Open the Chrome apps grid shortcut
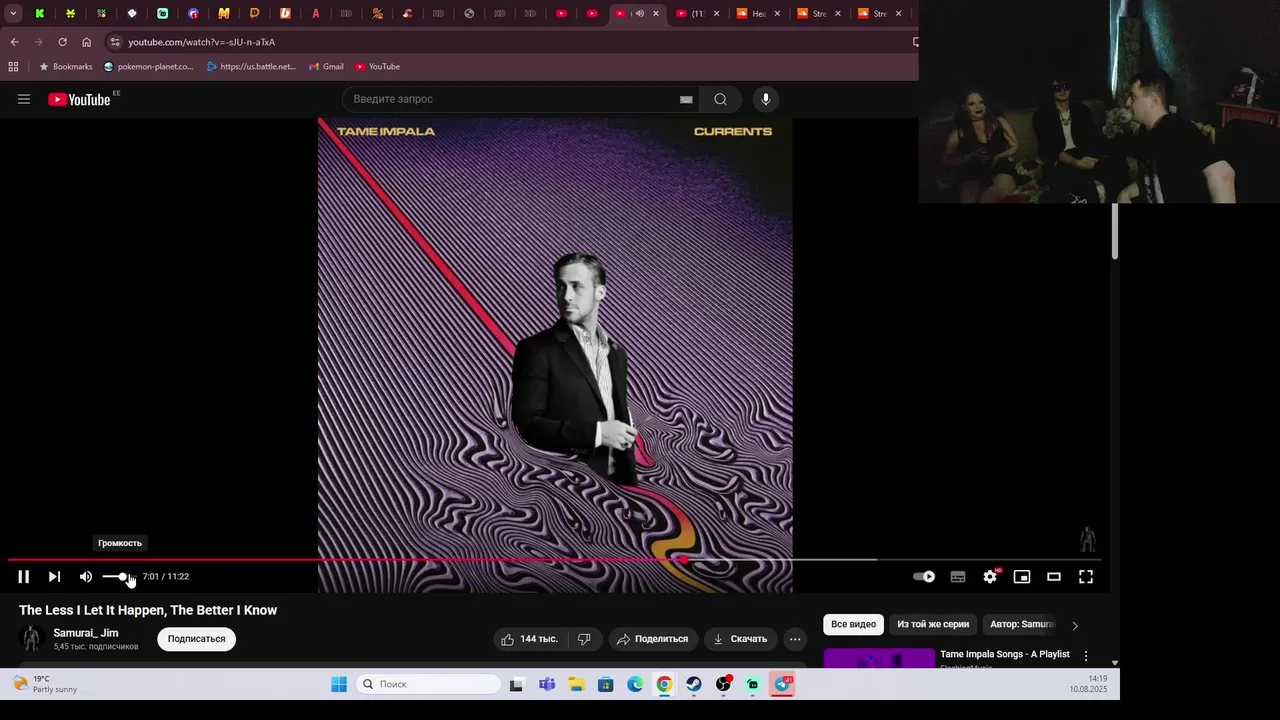Viewport: 1280px width, 720px height. (x=13, y=67)
